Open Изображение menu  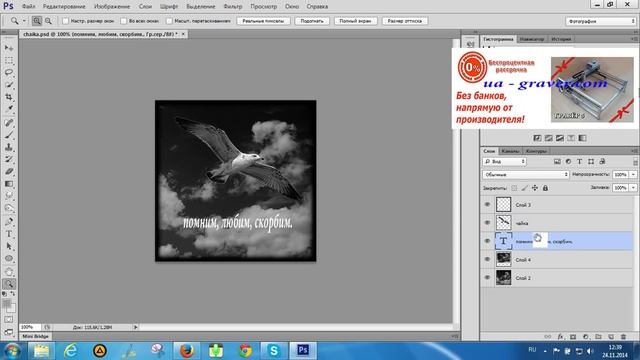pos(112,7)
